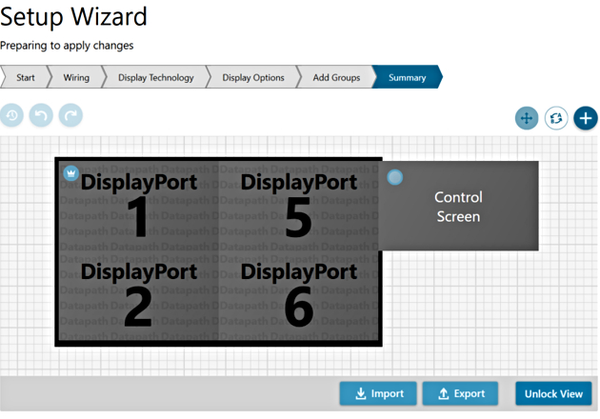Click the 'Preparing to apply changes' text

67,46
